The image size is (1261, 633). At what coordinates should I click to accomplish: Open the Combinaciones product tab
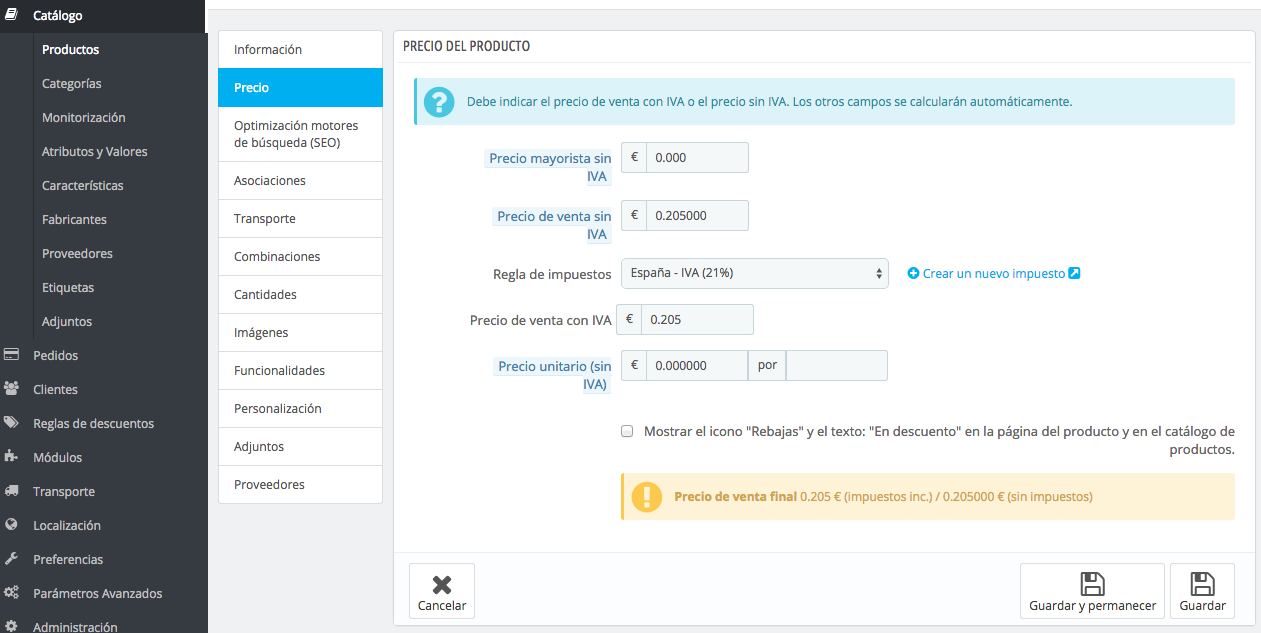point(300,257)
